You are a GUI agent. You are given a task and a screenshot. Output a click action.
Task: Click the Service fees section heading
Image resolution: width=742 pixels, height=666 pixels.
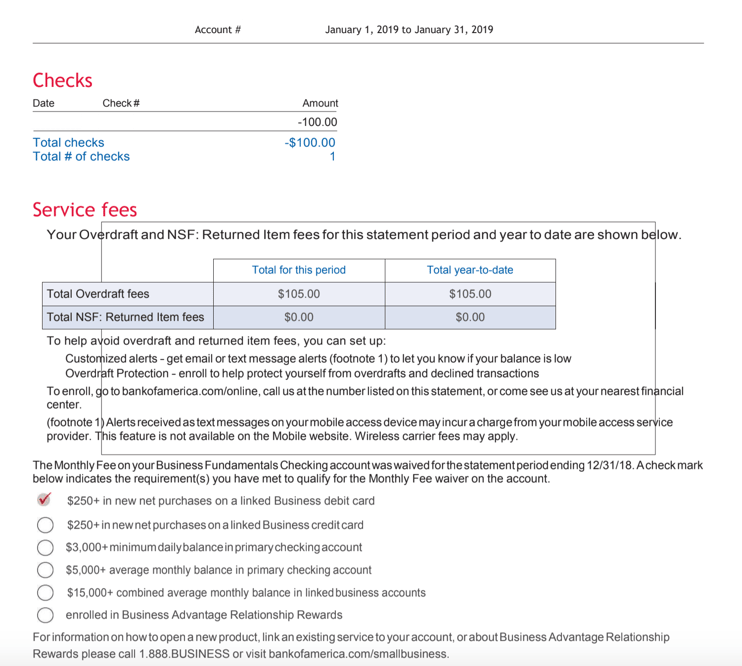(x=85, y=210)
